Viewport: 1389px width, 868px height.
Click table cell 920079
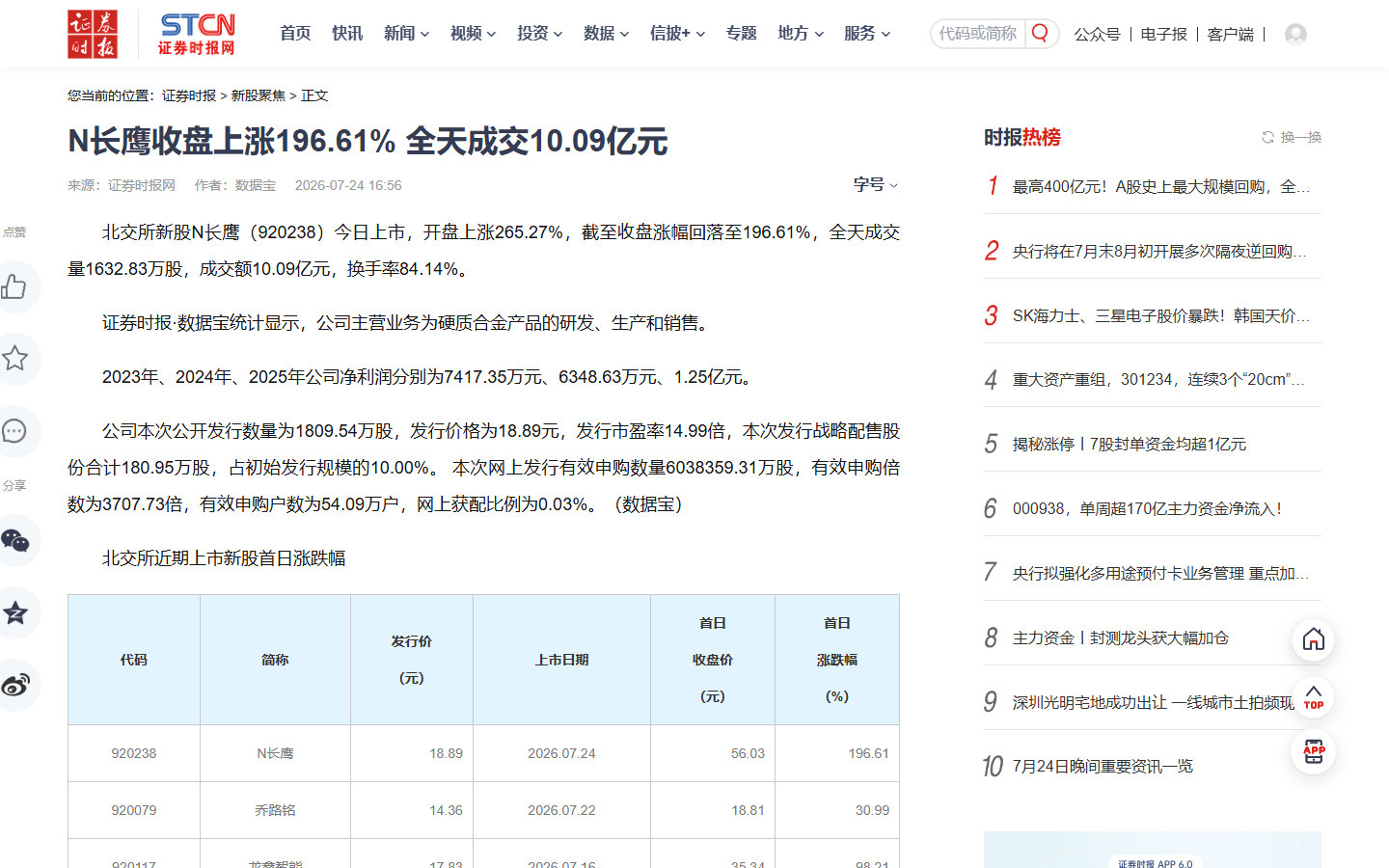tap(134, 810)
